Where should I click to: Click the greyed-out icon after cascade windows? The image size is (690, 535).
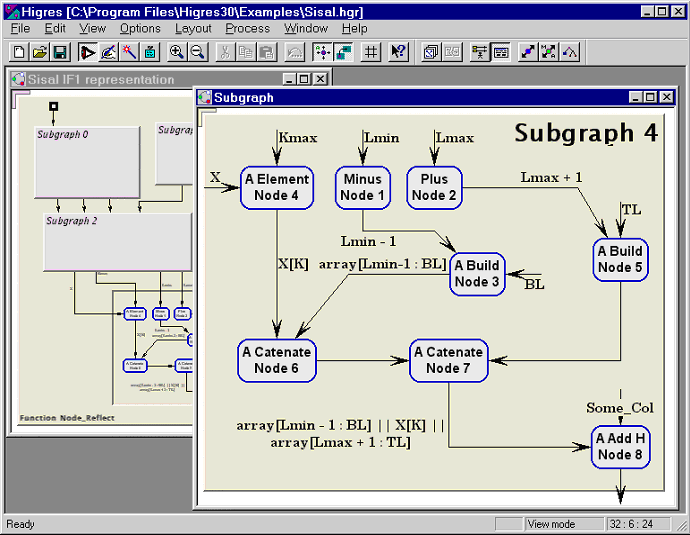click(452, 52)
